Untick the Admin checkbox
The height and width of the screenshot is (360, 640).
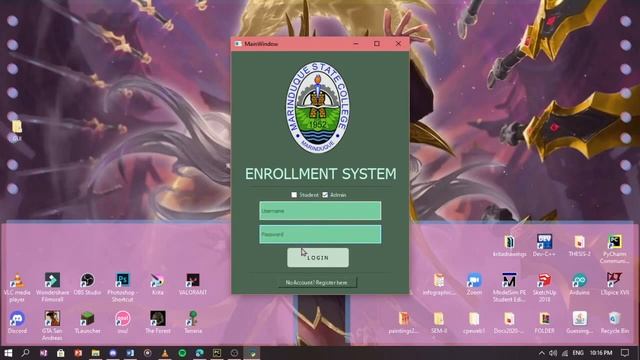325,195
